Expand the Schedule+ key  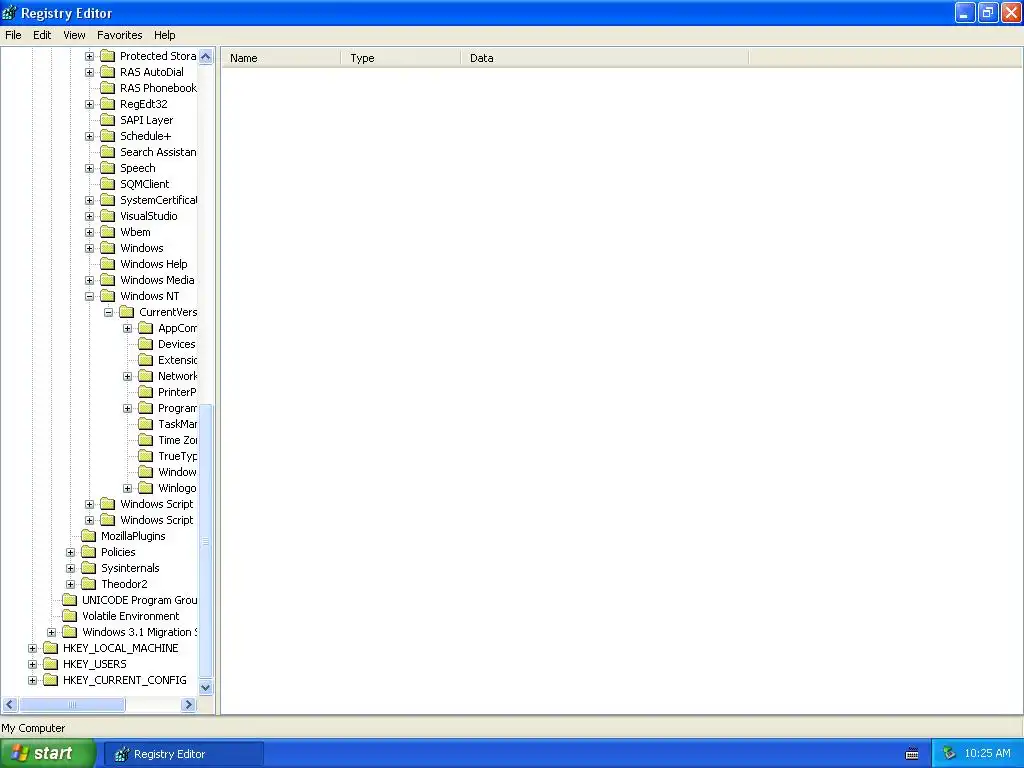pyautogui.click(x=89, y=136)
